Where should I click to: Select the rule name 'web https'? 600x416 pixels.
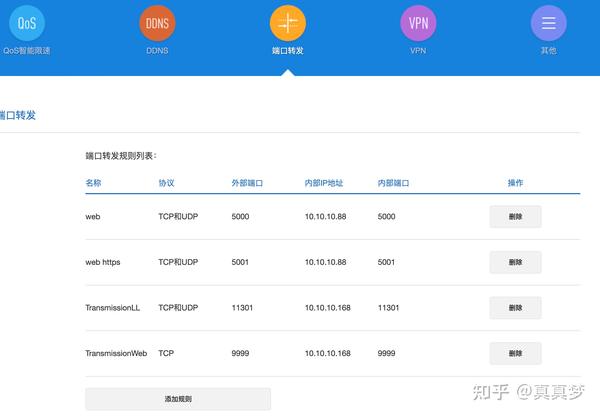point(103,262)
